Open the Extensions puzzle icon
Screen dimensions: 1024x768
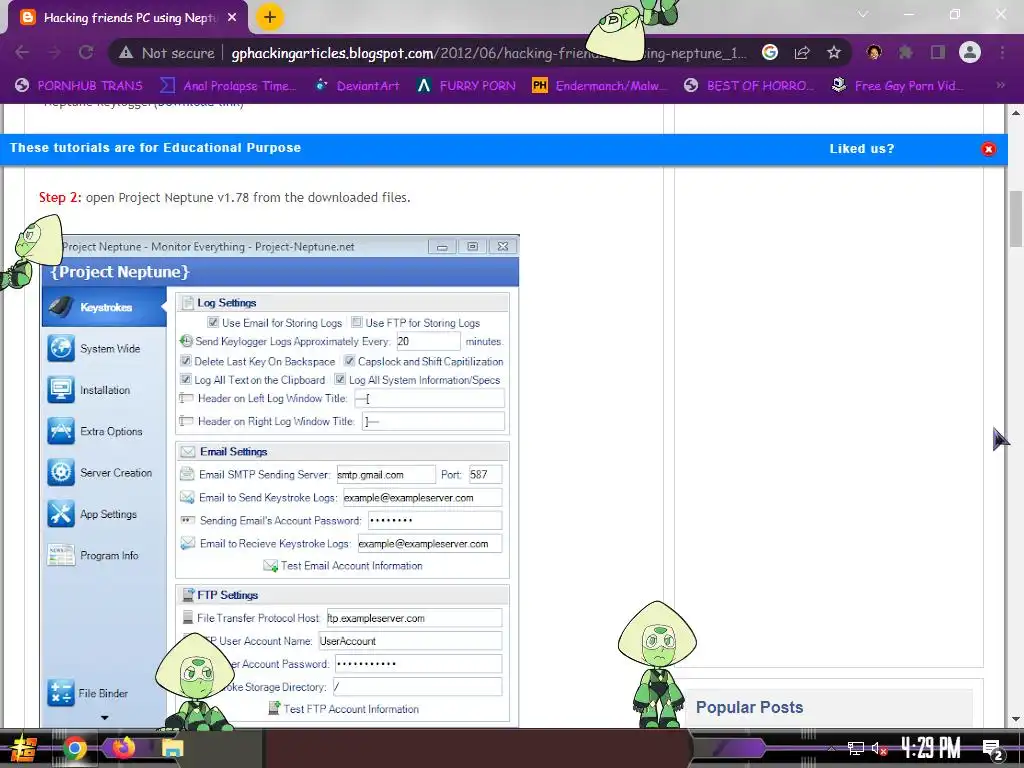coord(906,52)
